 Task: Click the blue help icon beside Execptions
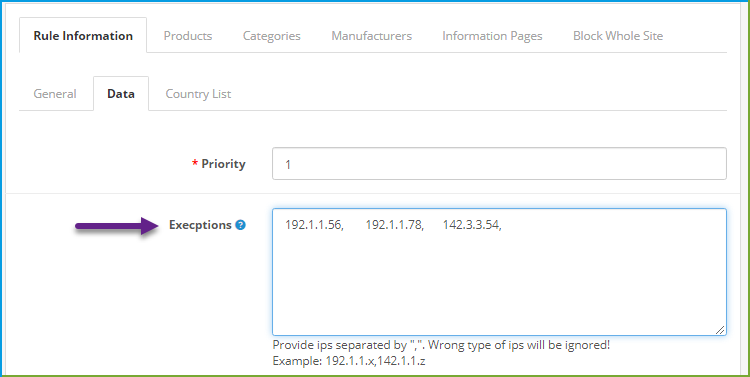pyautogui.click(x=240, y=225)
